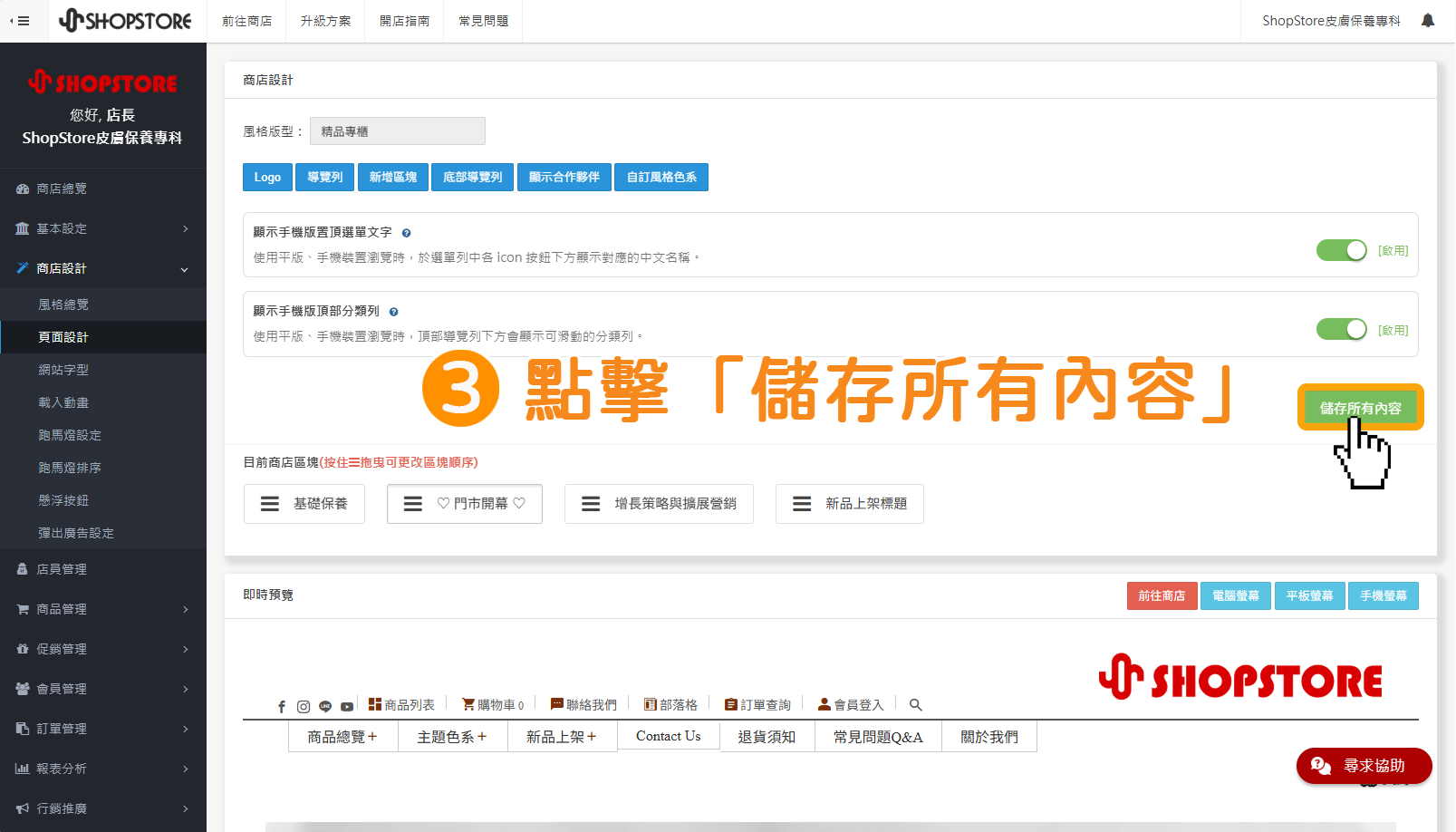This screenshot has height=832, width=1456.
Task: Open the YouTube icon in preview
Action: (347, 706)
